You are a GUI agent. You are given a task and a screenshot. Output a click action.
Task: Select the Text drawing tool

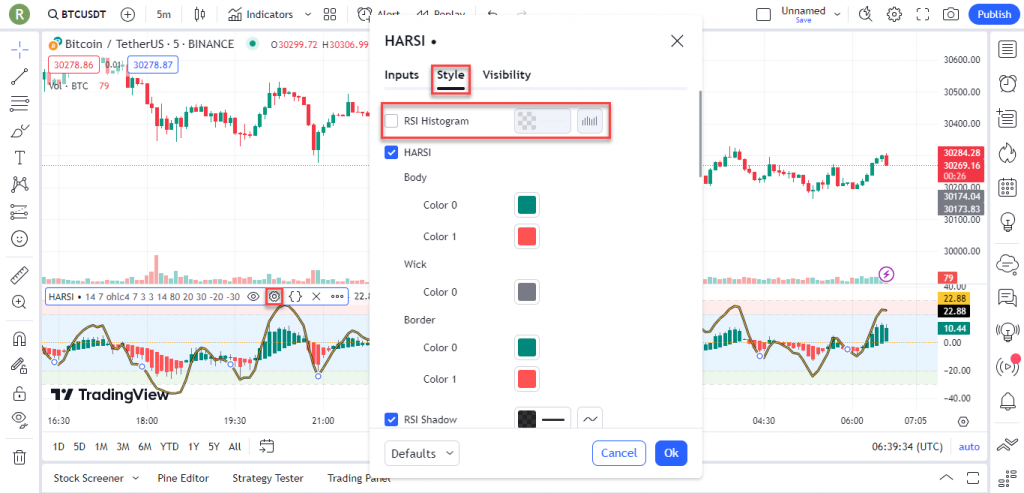click(x=19, y=158)
